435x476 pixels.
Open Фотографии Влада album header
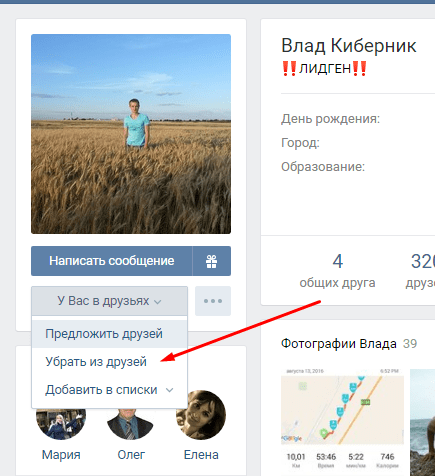pyautogui.click(x=339, y=344)
